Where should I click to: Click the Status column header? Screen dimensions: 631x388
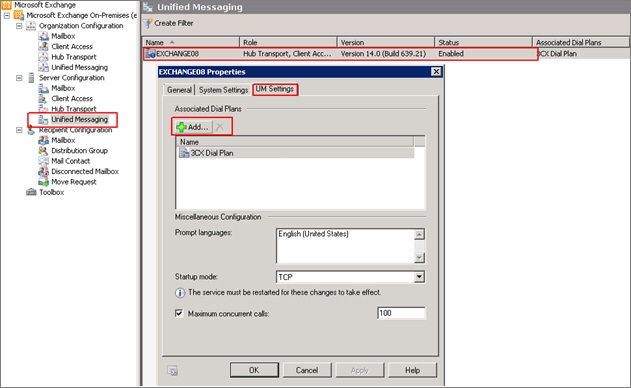(483, 42)
